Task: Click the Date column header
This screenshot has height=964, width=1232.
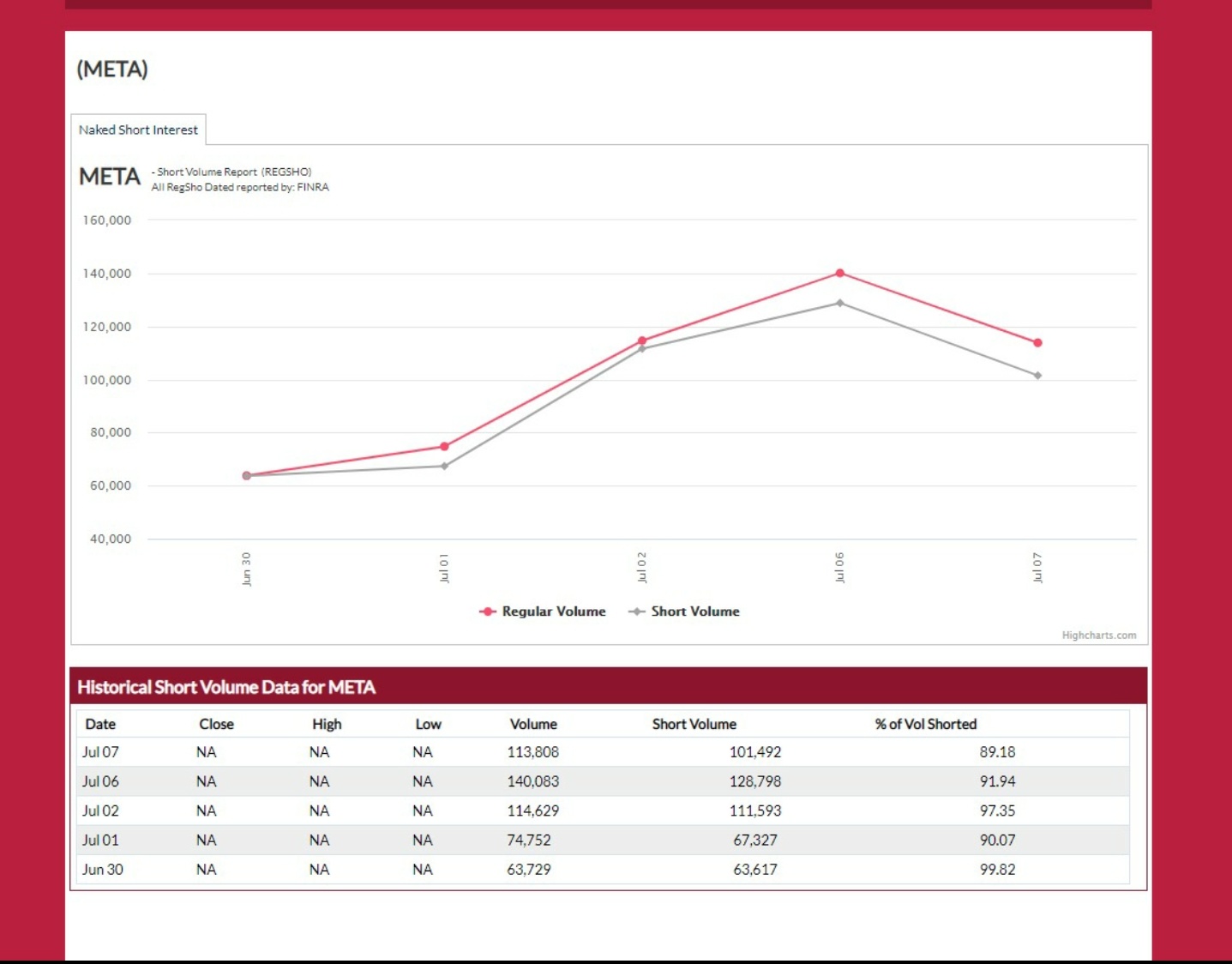Action: point(100,724)
